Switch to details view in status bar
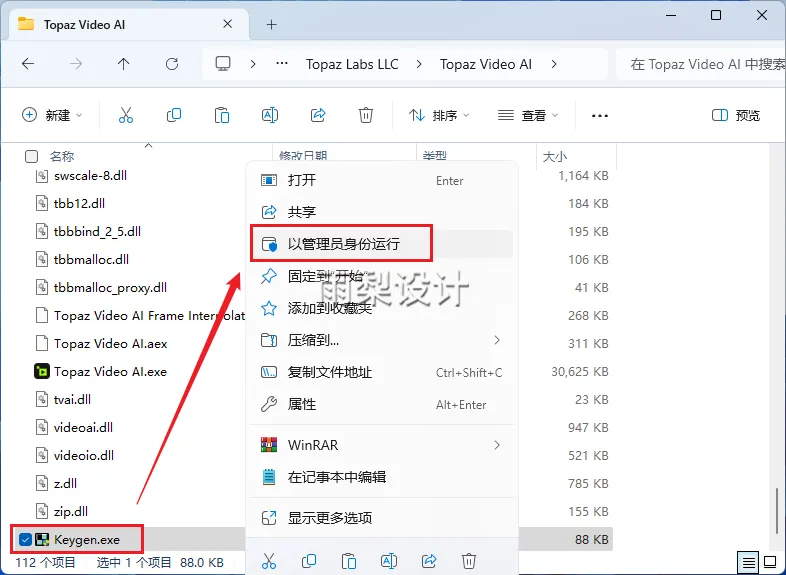Screen dimensions: 786x575 [x=748, y=562]
